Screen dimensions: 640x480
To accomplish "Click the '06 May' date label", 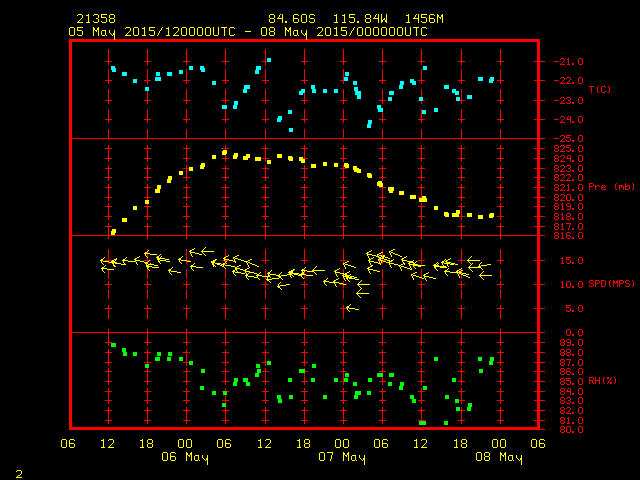I will click(x=185, y=457).
